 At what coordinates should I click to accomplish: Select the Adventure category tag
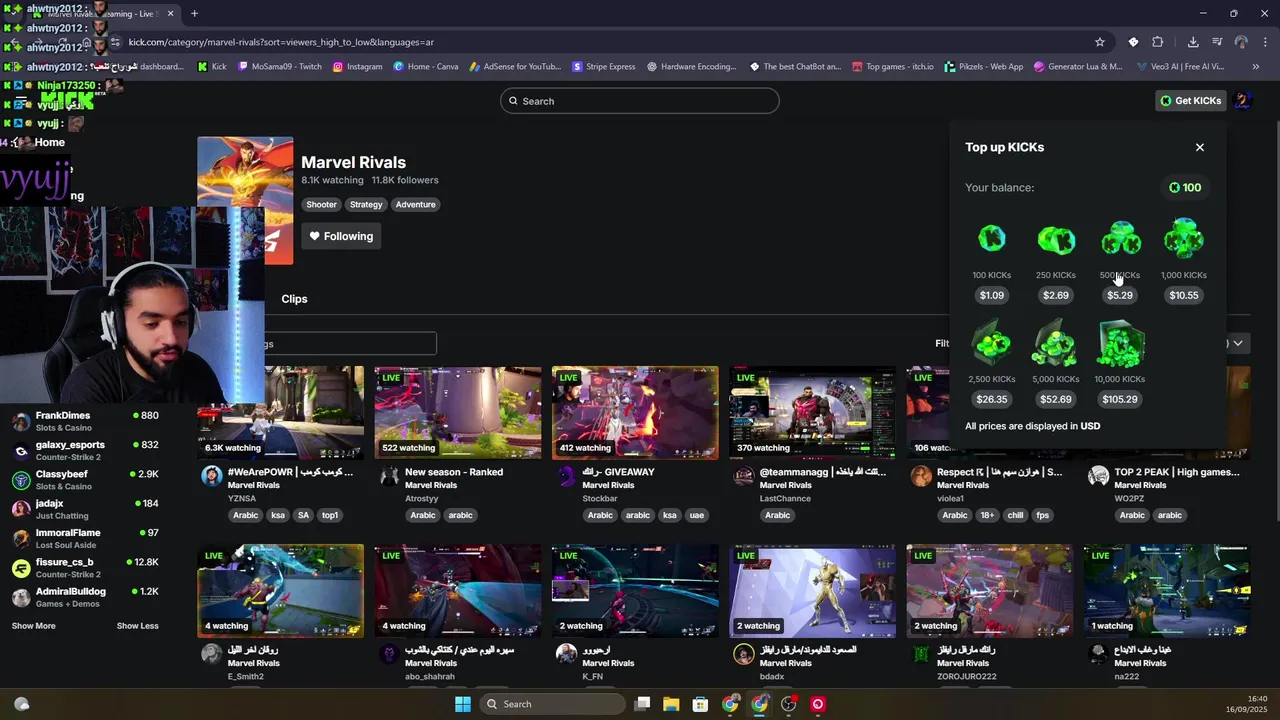pyautogui.click(x=415, y=204)
